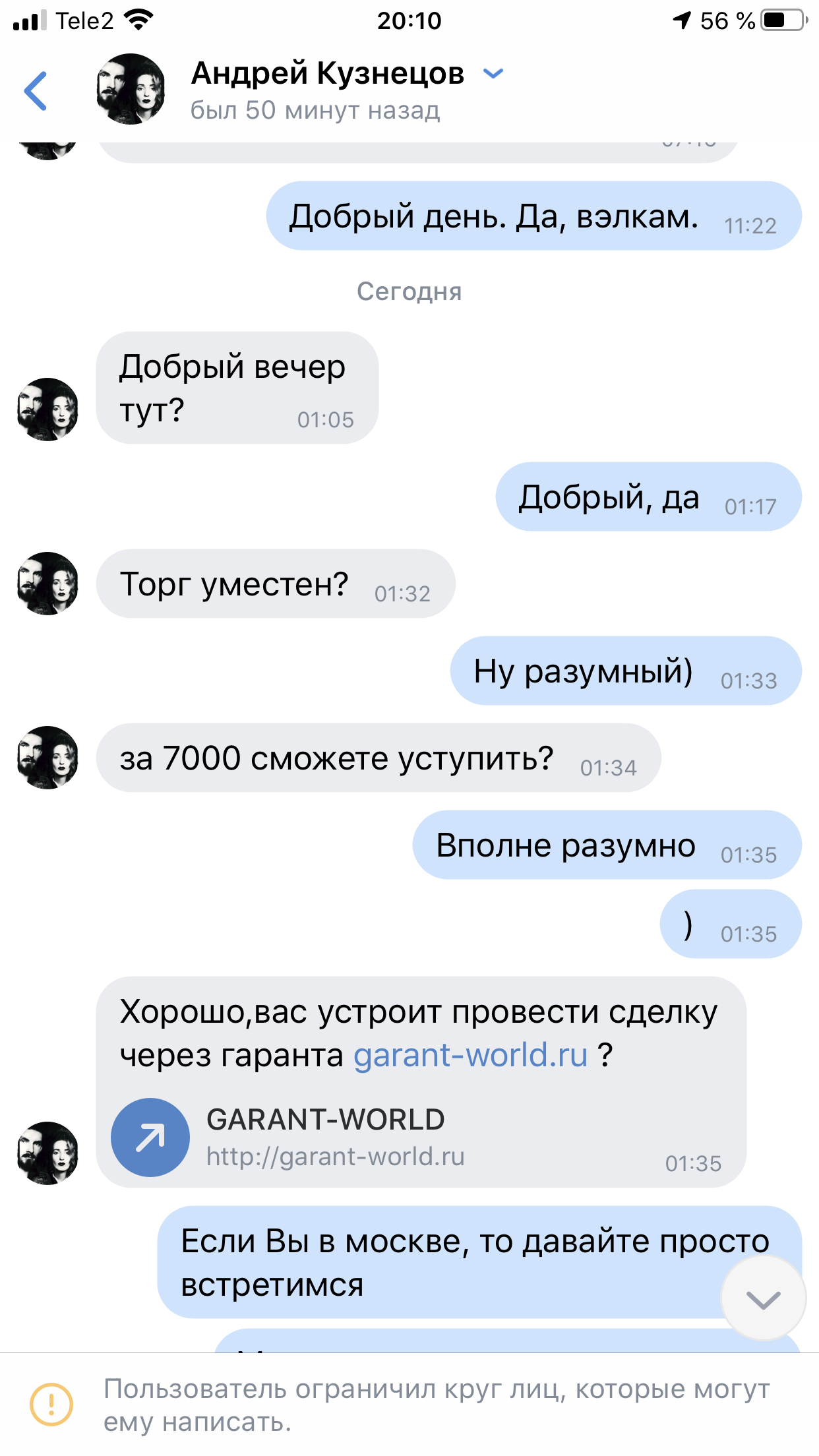This screenshot has height=1456, width=819.
Task: Select the 'Ну разумный)' message bubble
Action: click(x=626, y=671)
